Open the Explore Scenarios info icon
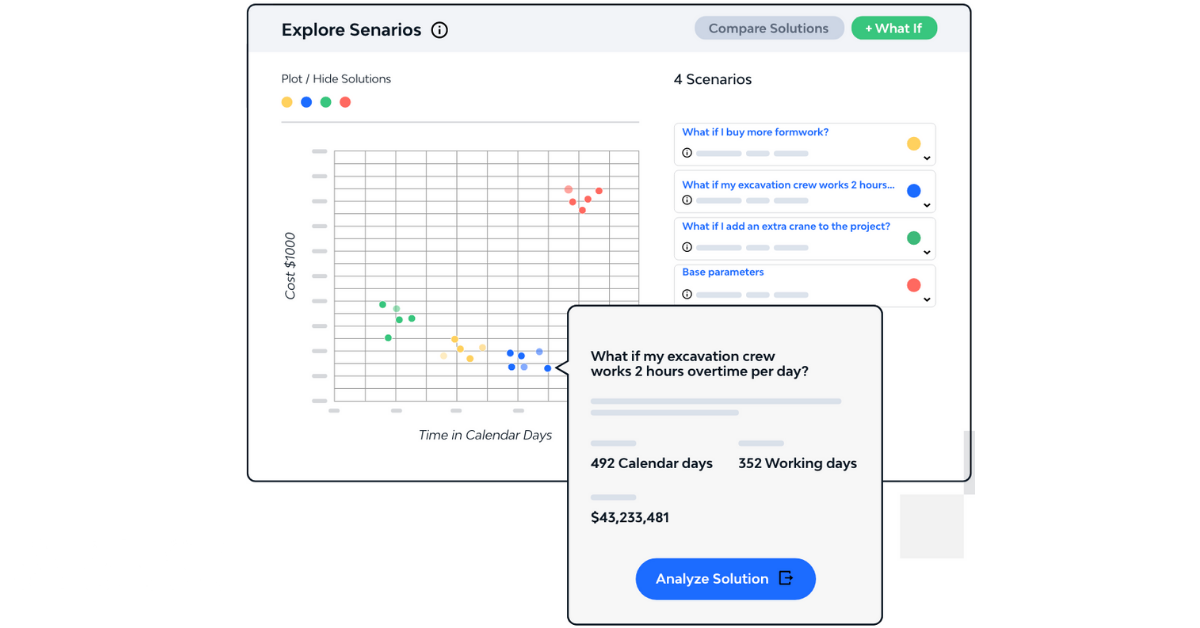1200x628 pixels. click(439, 30)
